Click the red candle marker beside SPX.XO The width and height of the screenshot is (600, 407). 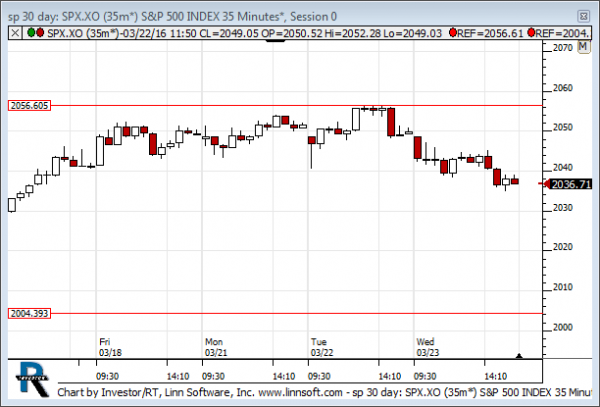(38, 33)
